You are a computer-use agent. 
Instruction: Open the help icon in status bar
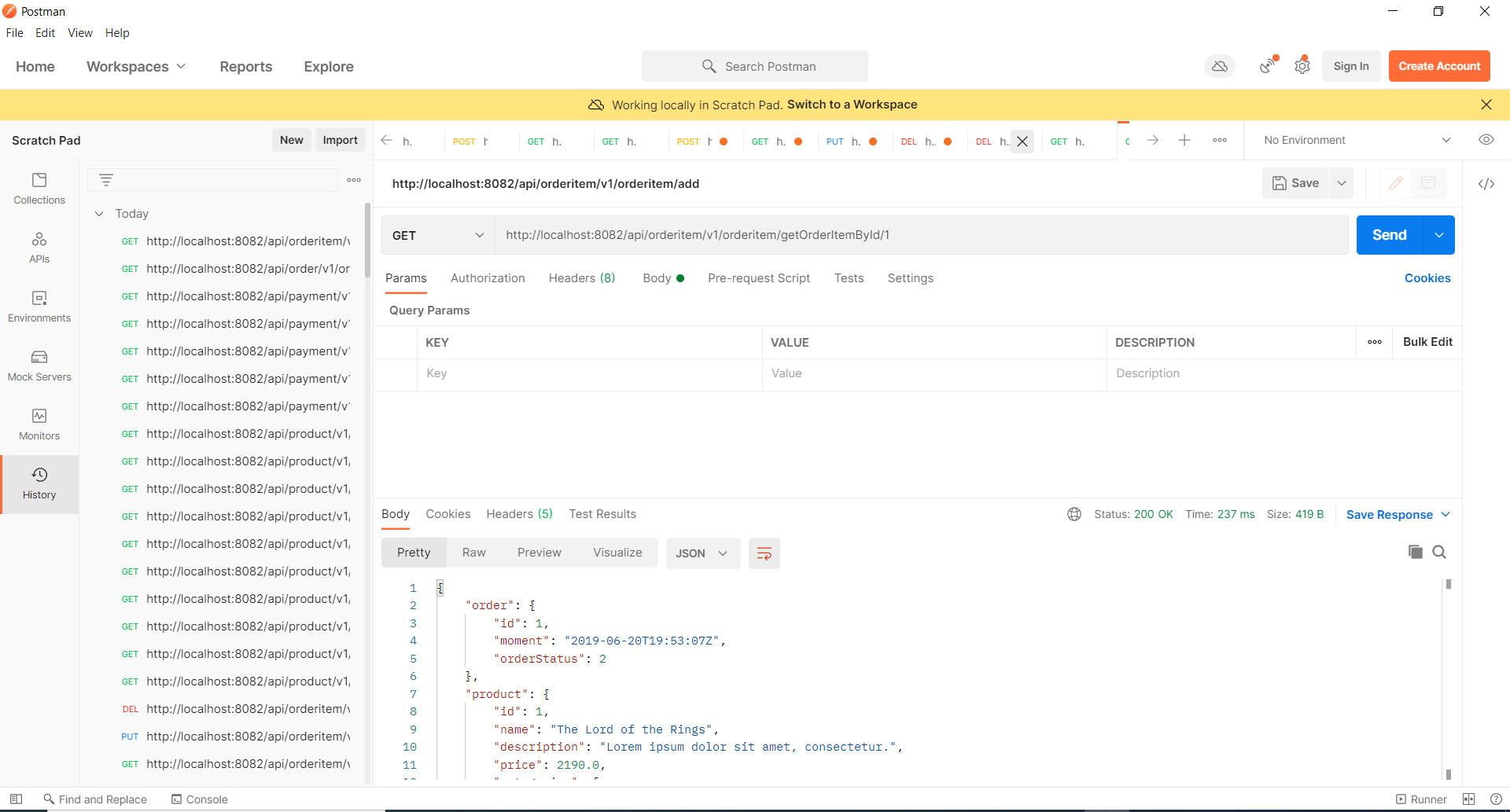[x=1496, y=799]
